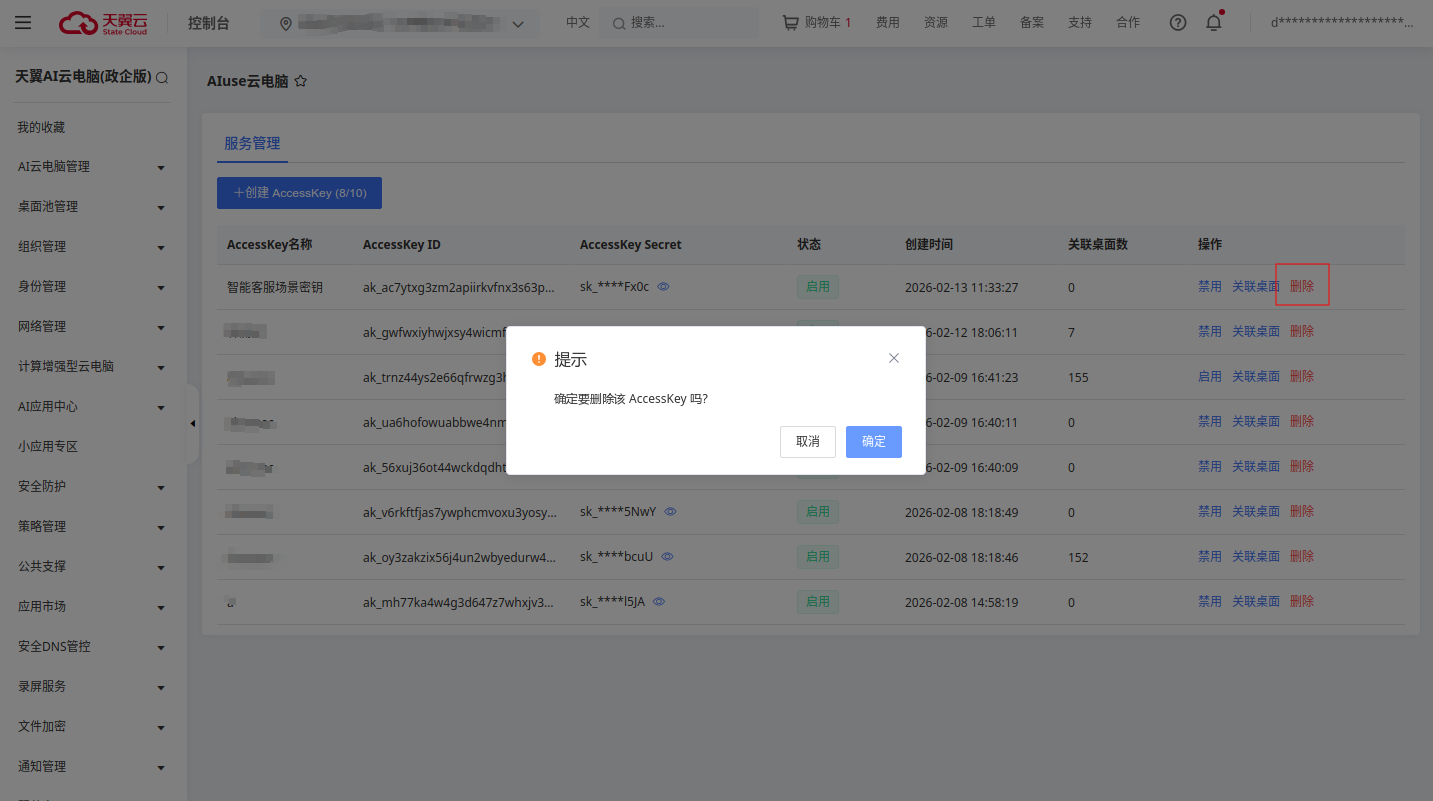Reveal secret for sk_****bcuU
This screenshot has width=1433, height=801.
[x=667, y=557]
